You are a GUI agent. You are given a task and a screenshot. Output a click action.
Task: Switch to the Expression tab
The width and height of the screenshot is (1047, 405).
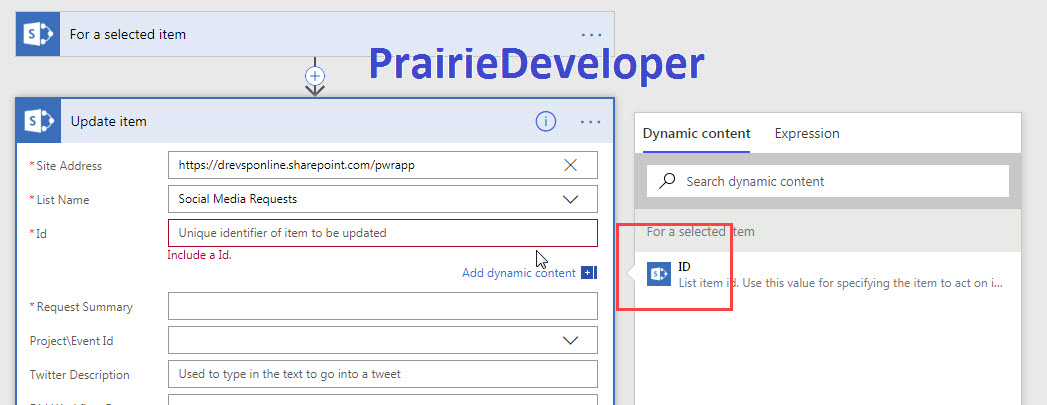point(807,133)
